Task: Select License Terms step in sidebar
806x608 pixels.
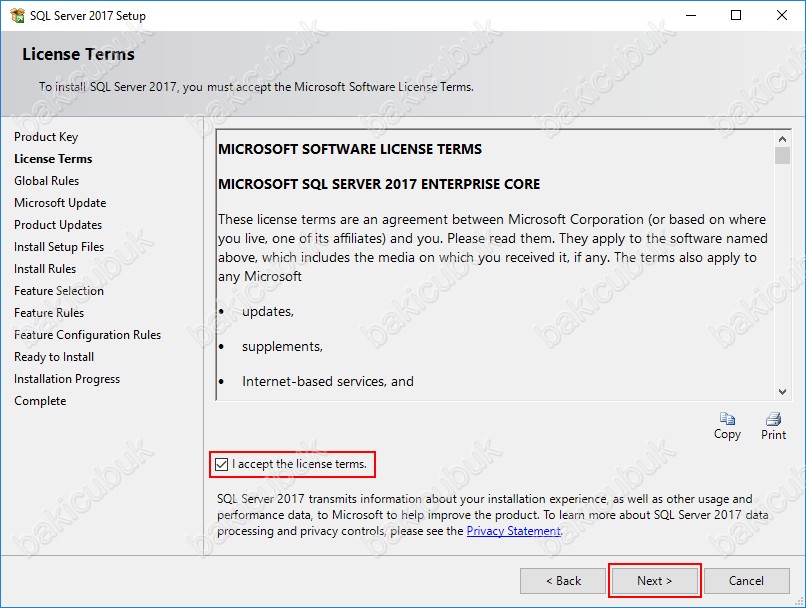Action: pyautogui.click(x=53, y=159)
